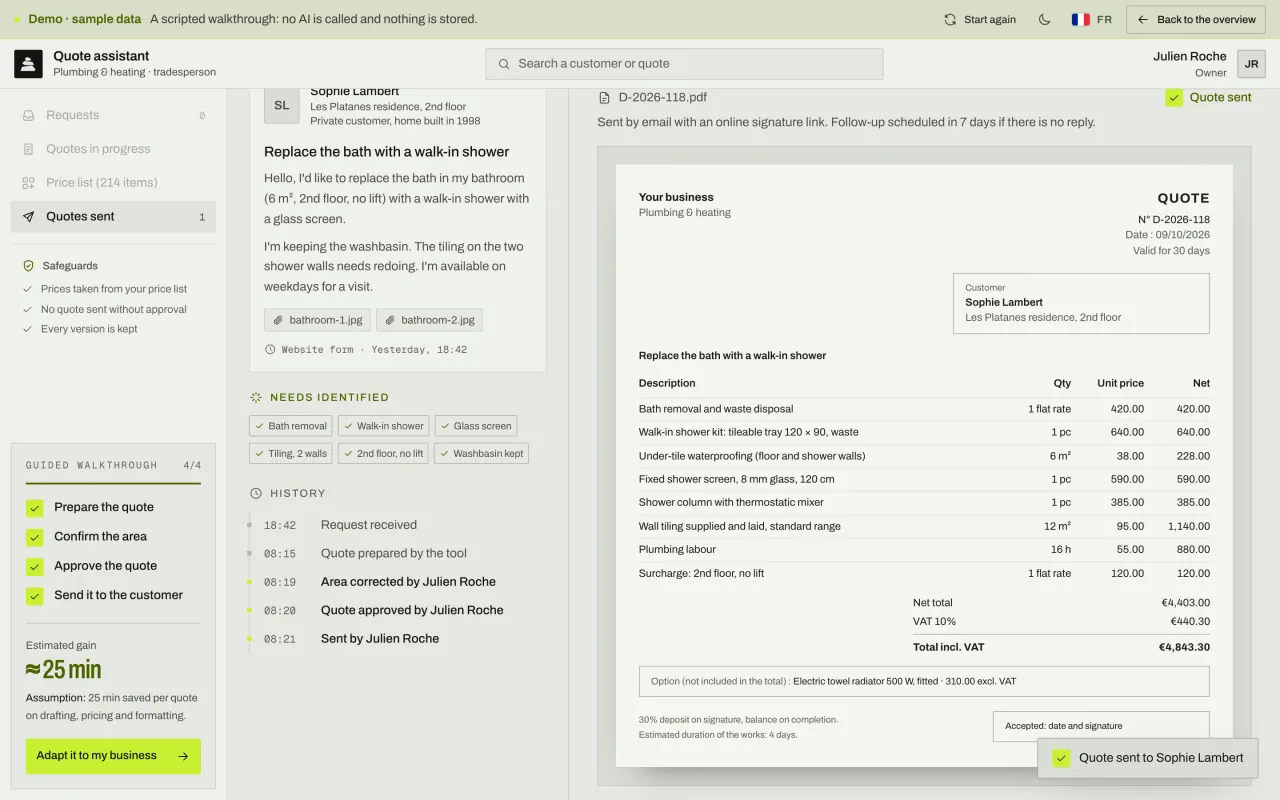Click Adapt it to my business button

coord(113,756)
